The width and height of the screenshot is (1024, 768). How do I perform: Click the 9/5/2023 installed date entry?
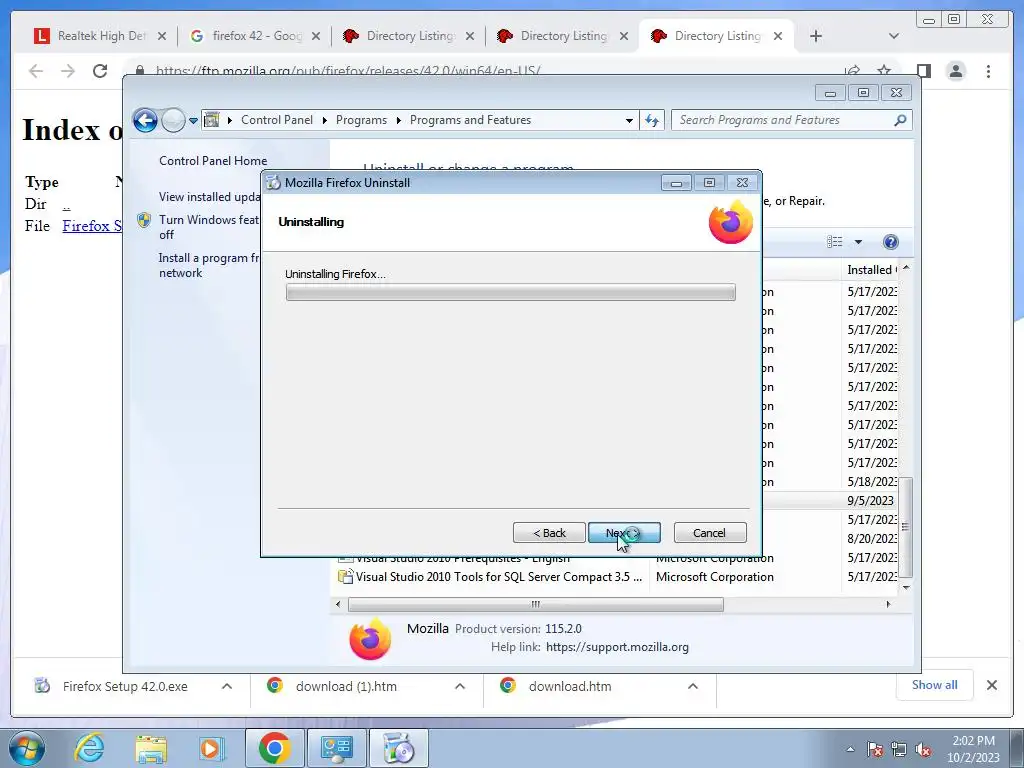871,501
